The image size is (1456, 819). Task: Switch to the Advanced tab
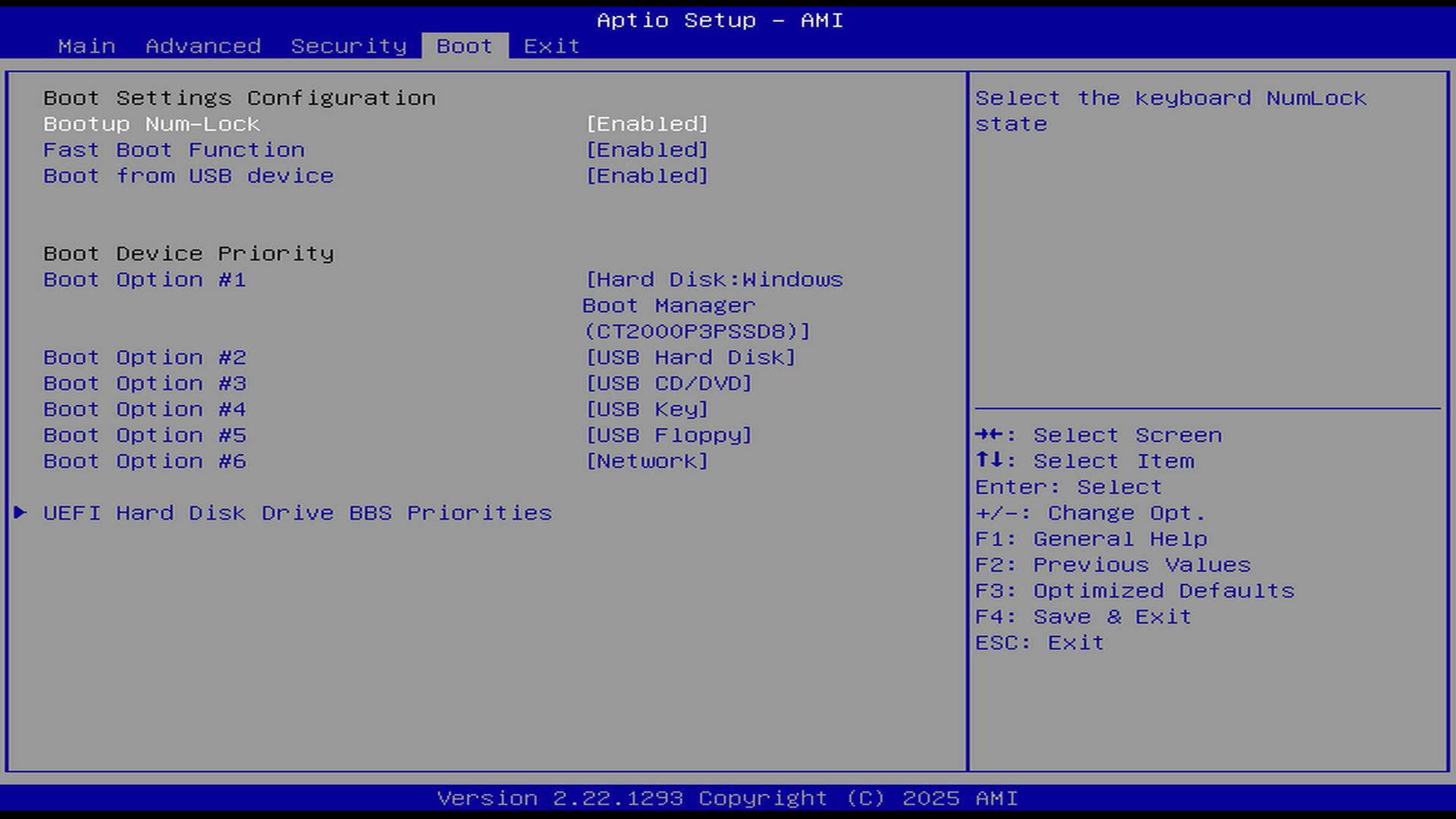(x=202, y=46)
